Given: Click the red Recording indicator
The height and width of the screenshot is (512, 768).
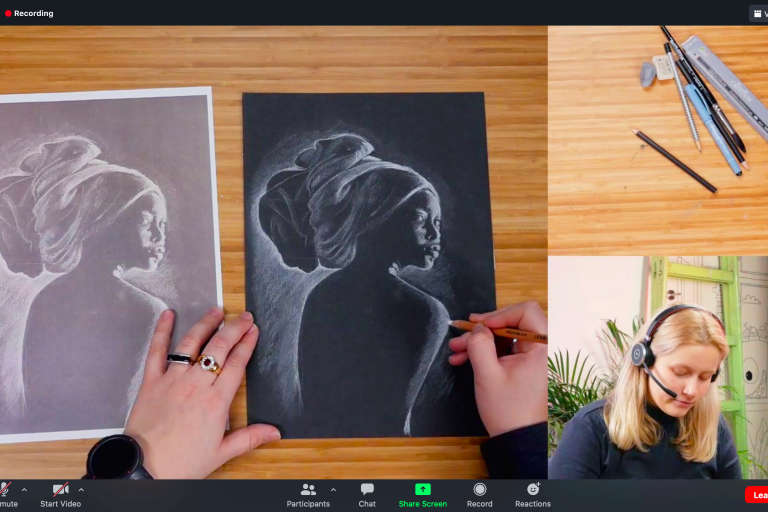Looking at the screenshot, I should (29, 13).
